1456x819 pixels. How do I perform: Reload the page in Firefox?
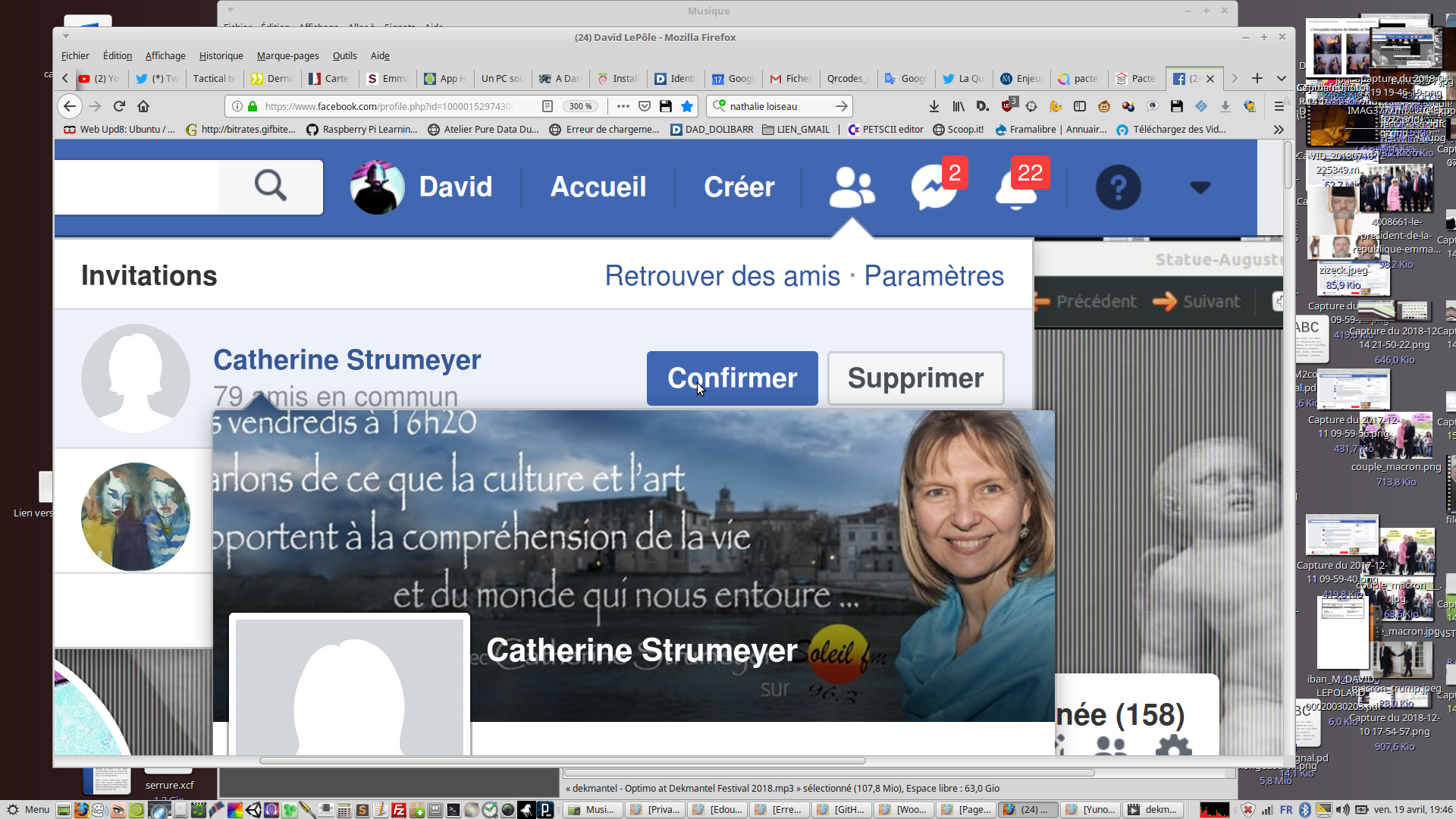click(119, 106)
